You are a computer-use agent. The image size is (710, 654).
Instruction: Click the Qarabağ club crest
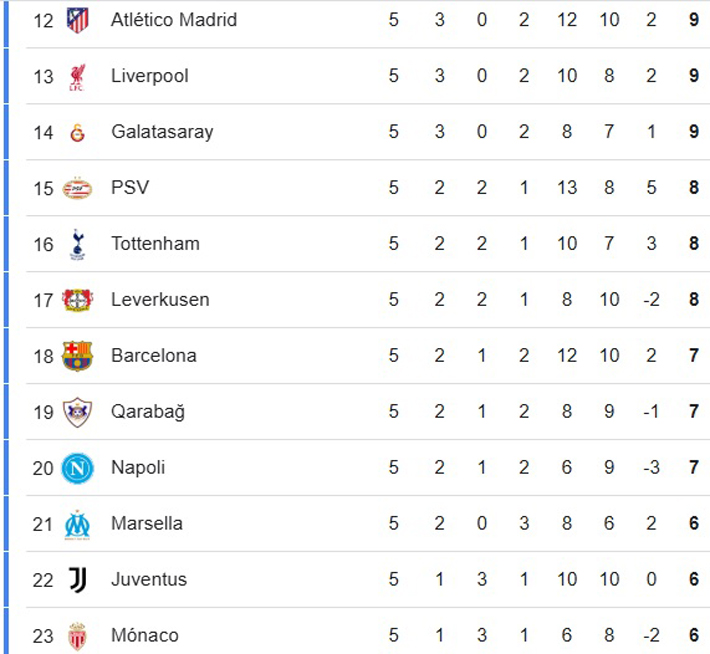coord(77,412)
